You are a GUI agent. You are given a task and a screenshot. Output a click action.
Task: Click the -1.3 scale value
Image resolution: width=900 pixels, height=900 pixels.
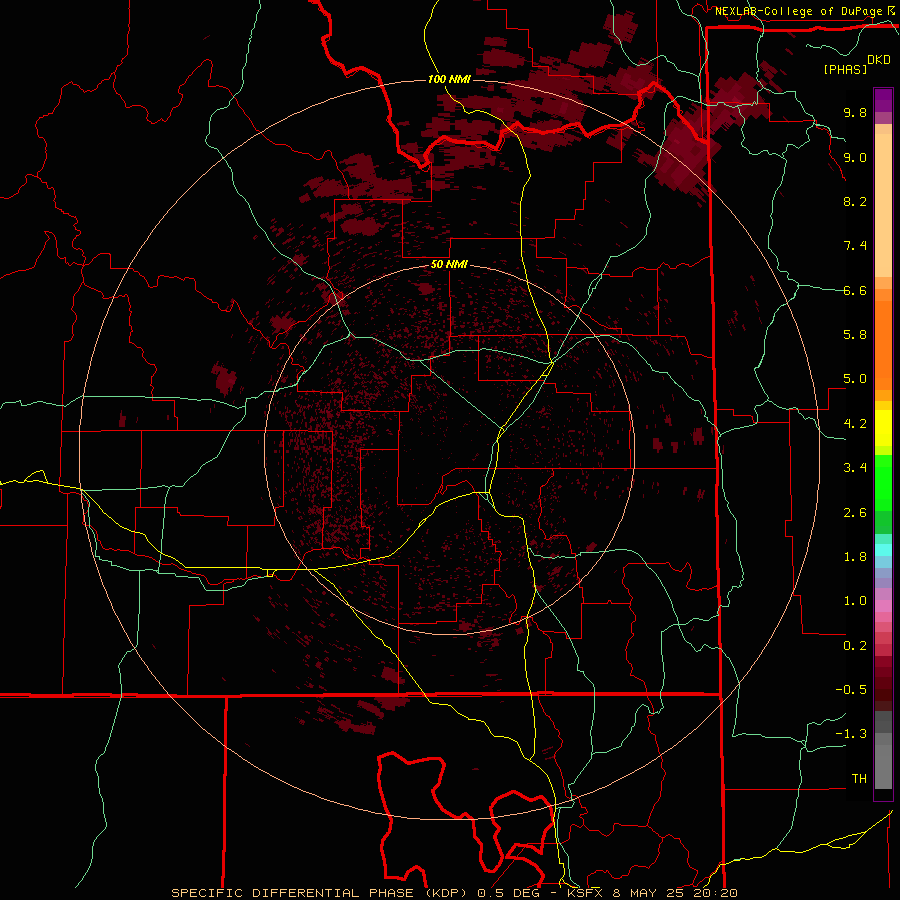point(851,734)
